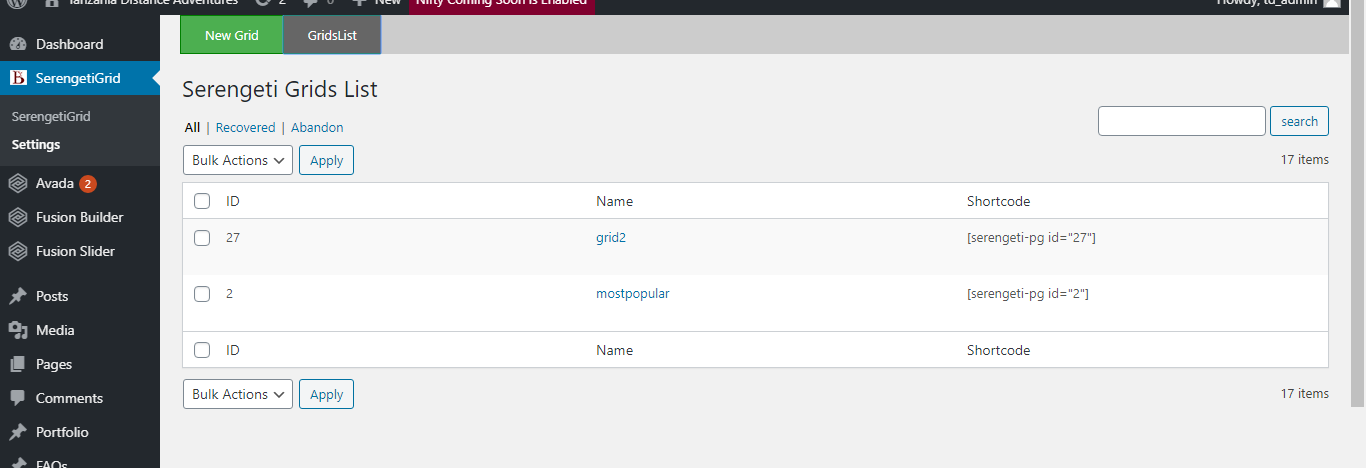This screenshot has width=1366, height=468.
Task: Click the updates refresh icon in admin bar
Action: (263, 3)
